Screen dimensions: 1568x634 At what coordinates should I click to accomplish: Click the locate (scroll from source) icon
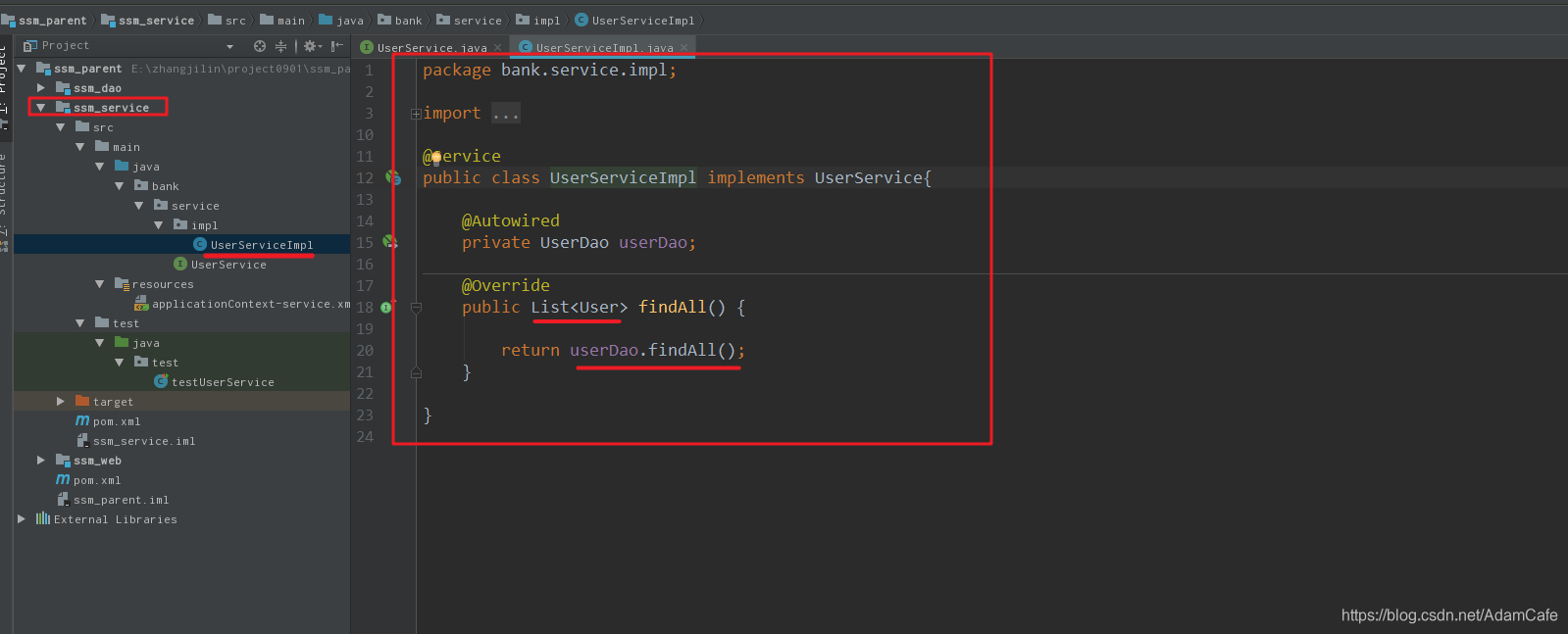260,46
